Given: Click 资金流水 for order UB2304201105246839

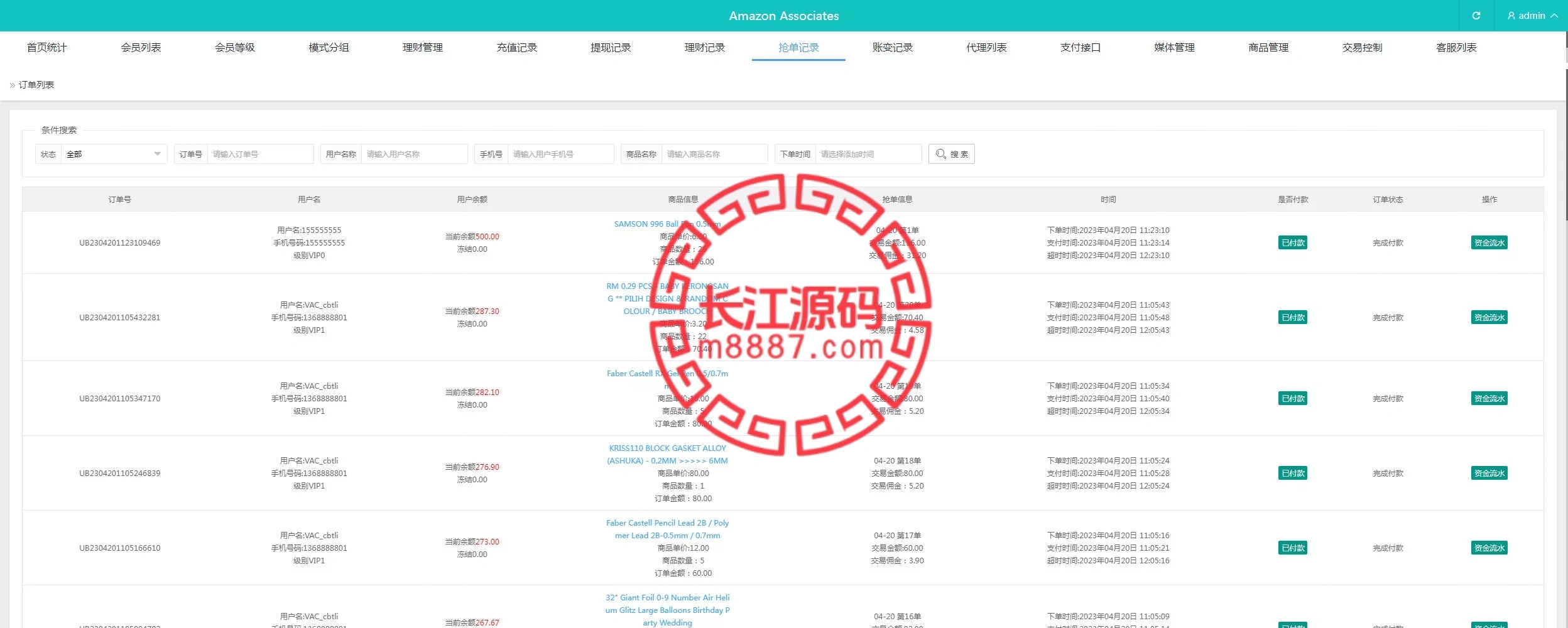Looking at the screenshot, I should click(x=1489, y=474).
